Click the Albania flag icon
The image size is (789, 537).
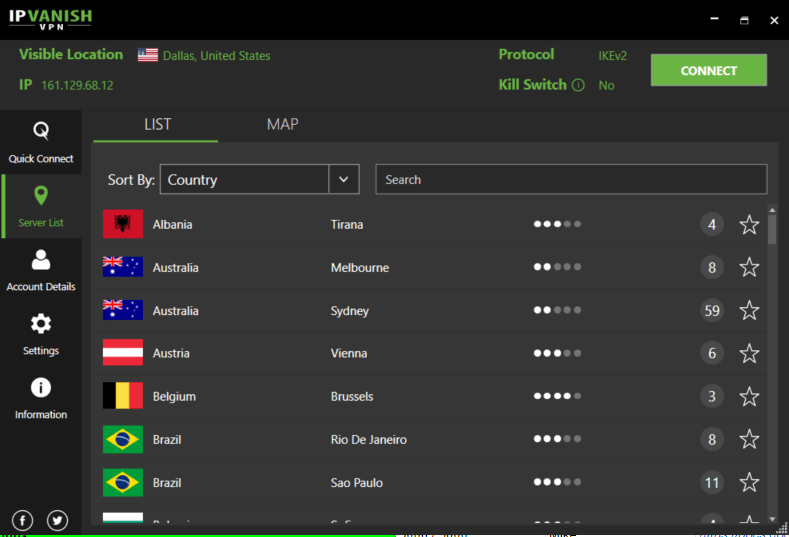pos(123,224)
